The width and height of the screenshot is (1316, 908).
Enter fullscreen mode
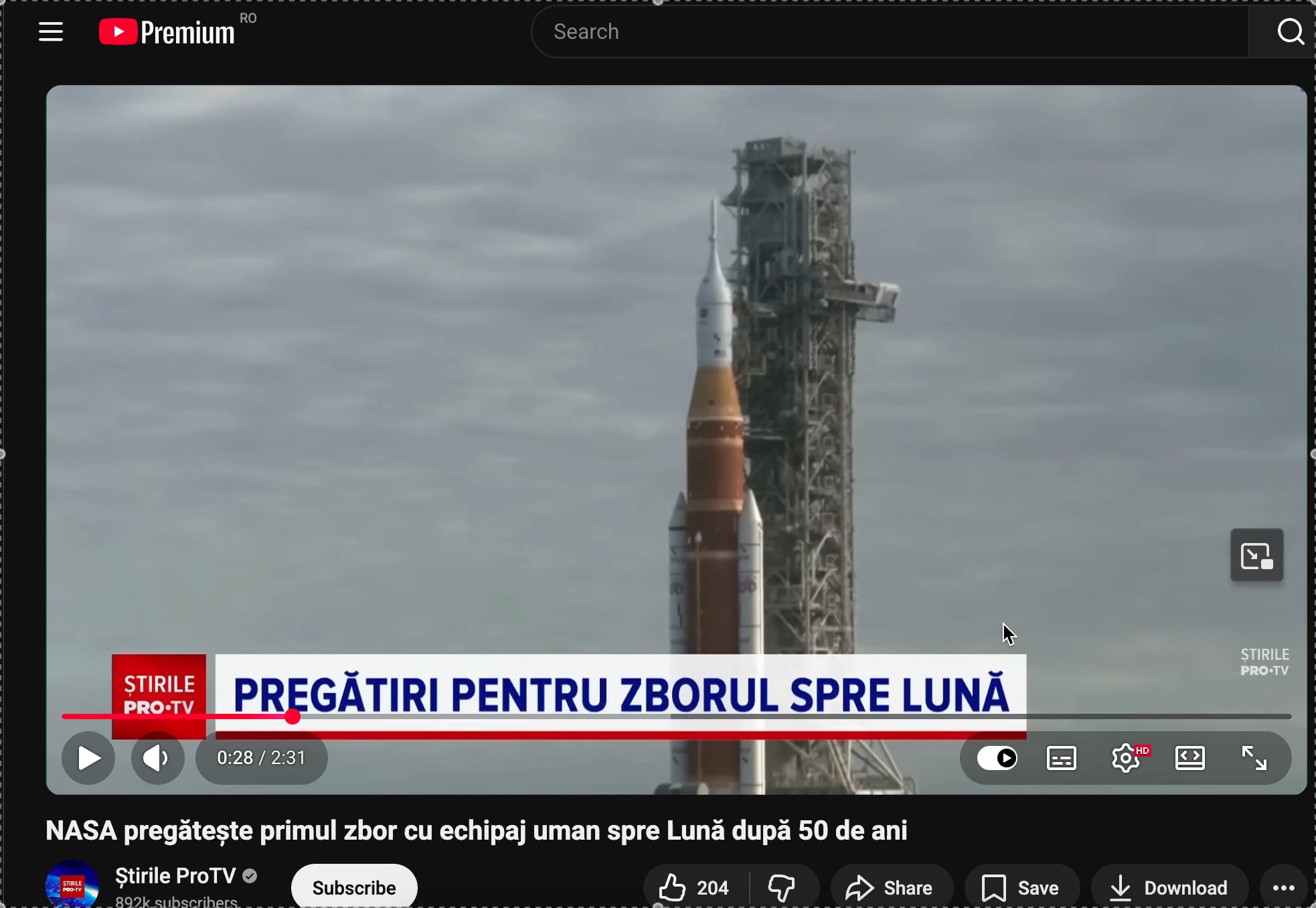[1254, 758]
